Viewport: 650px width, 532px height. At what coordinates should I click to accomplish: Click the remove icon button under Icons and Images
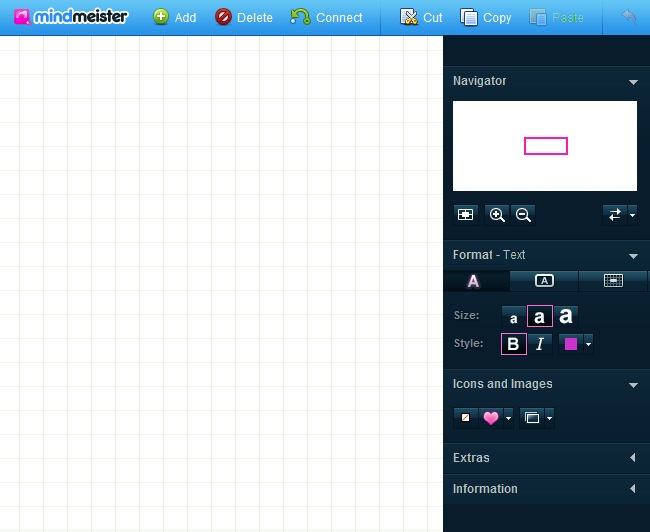point(465,418)
